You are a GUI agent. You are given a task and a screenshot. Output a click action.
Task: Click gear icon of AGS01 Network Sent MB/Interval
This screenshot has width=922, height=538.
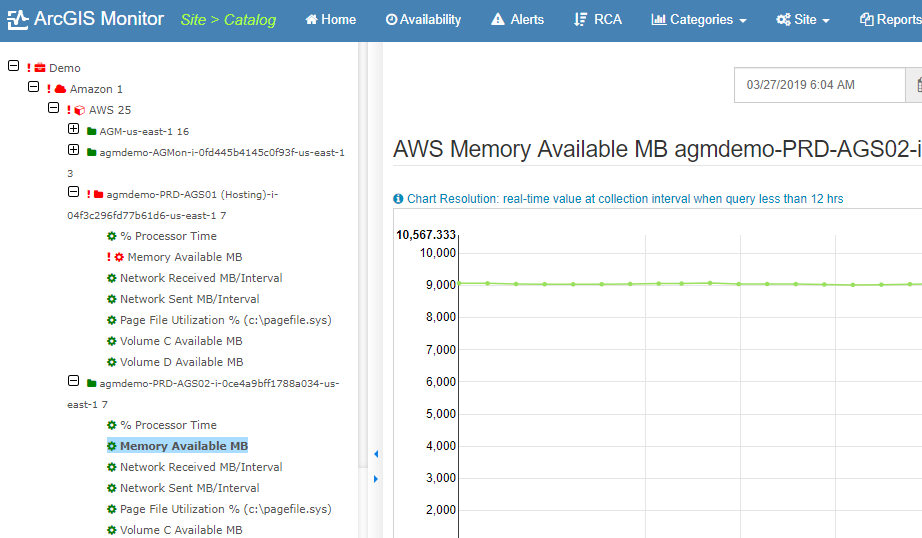pos(112,299)
